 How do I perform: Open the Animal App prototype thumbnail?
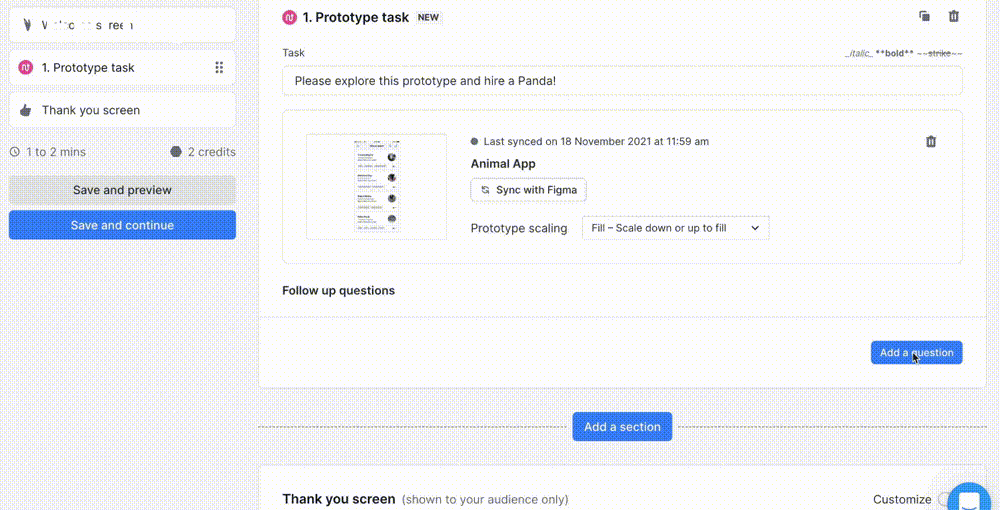[376, 187]
